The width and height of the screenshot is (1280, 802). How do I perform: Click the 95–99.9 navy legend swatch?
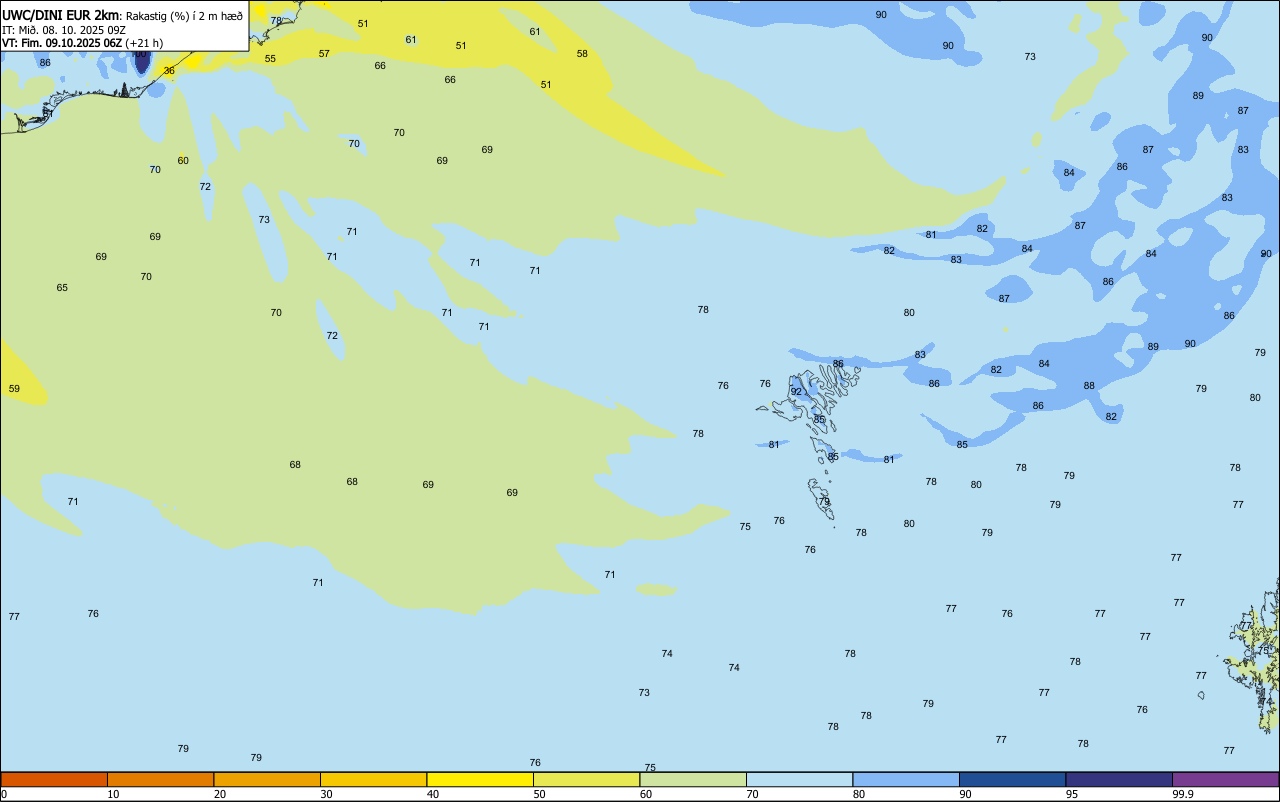click(x=1119, y=779)
